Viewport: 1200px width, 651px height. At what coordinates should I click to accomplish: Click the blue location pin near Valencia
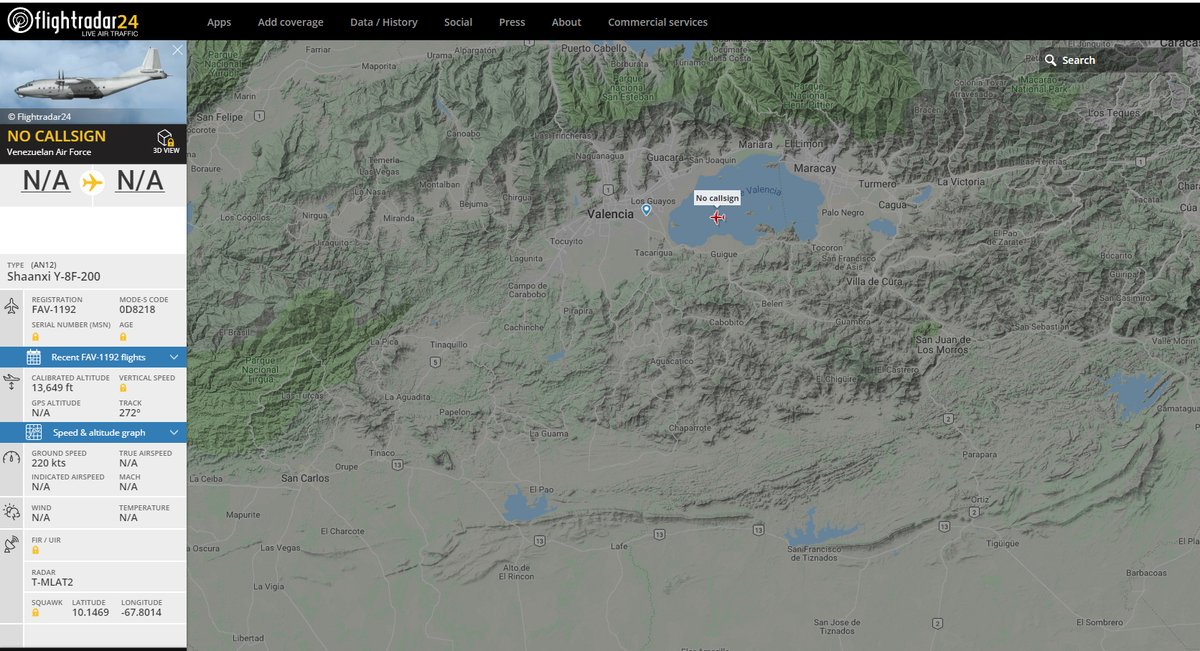point(647,210)
